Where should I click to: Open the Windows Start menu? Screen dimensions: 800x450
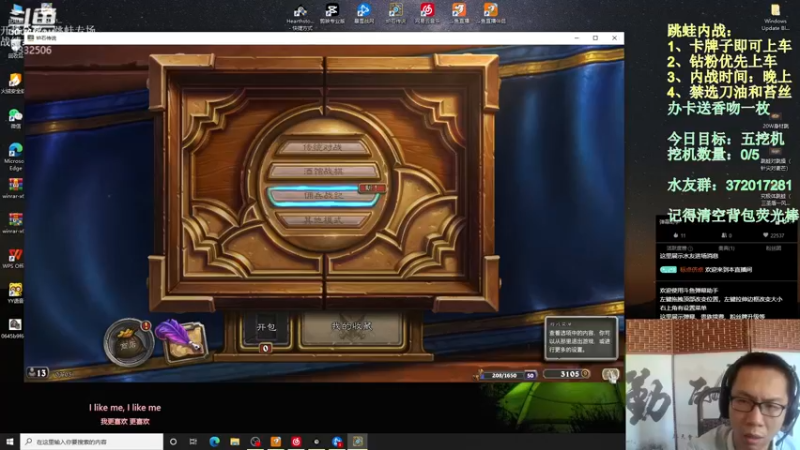click(10, 441)
